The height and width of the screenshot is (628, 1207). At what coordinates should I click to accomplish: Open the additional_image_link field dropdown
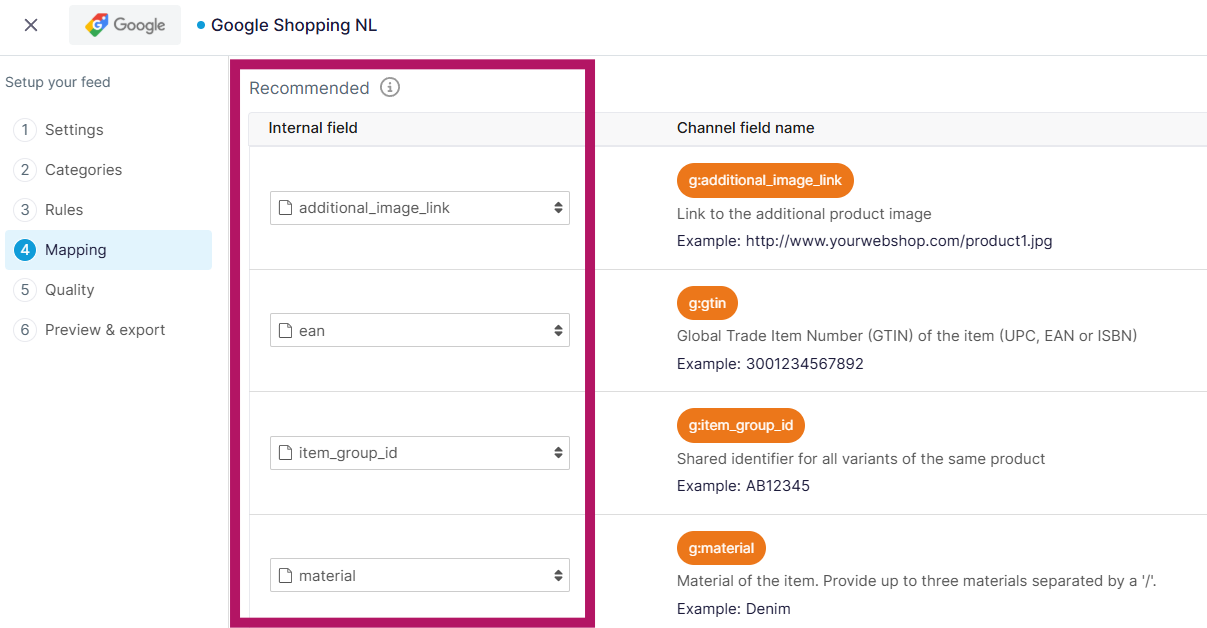(x=420, y=208)
